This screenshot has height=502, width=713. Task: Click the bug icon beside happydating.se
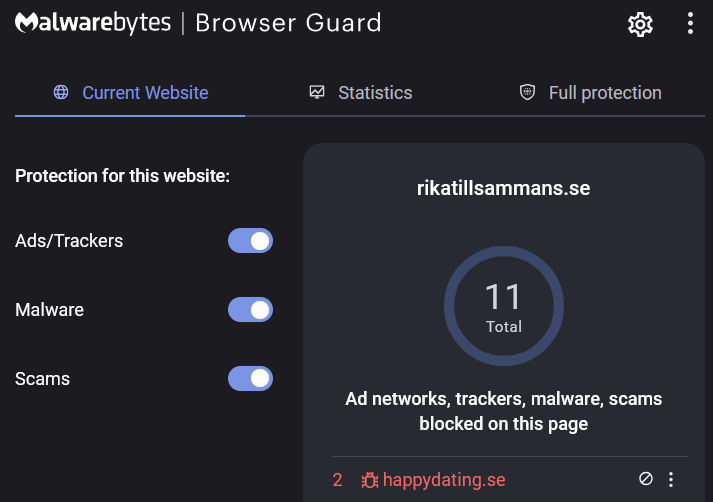pos(369,480)
